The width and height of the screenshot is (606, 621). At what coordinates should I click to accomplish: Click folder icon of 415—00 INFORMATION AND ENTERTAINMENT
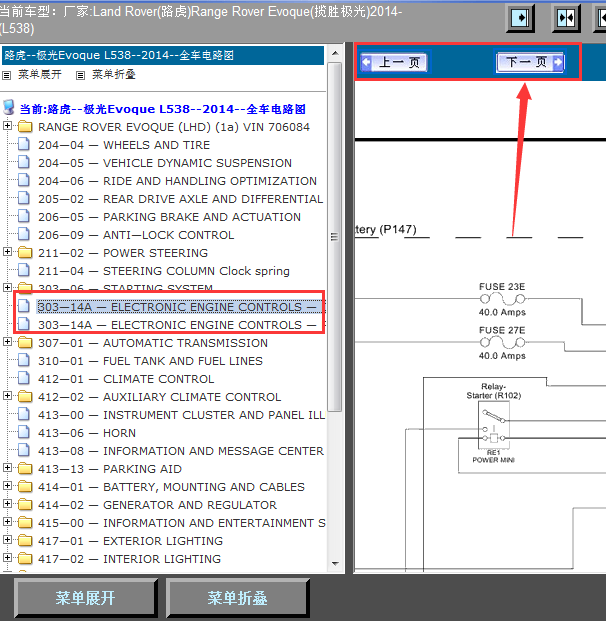(x=25, y=522)
